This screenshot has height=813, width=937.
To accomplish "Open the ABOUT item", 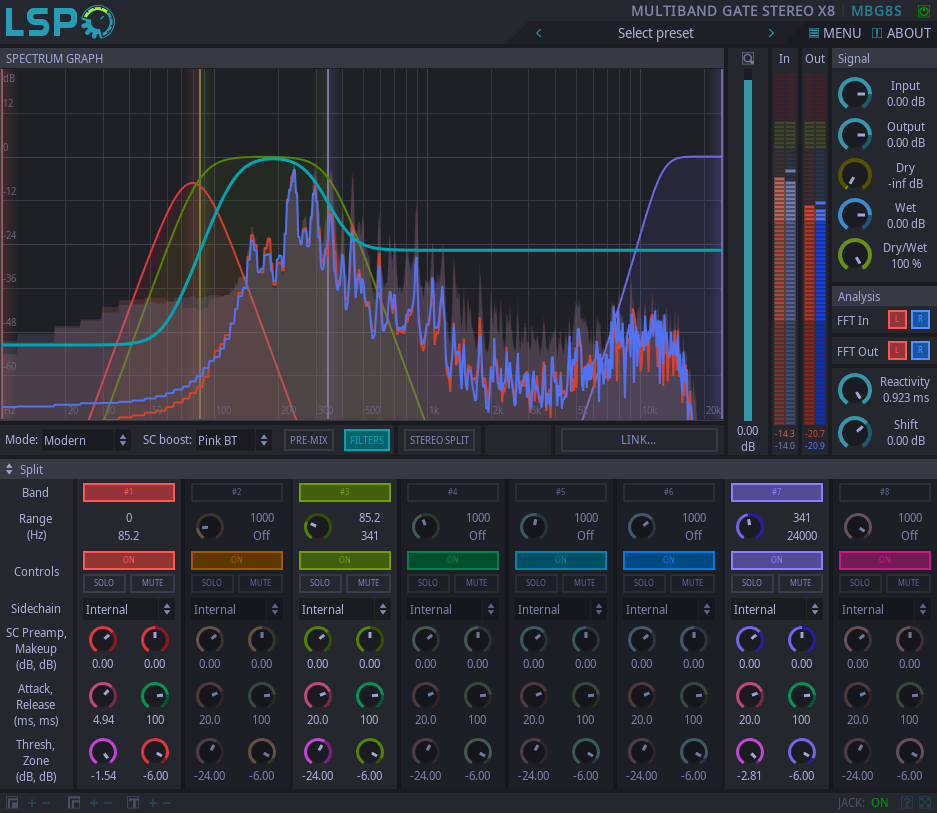I will click(901, 33).
